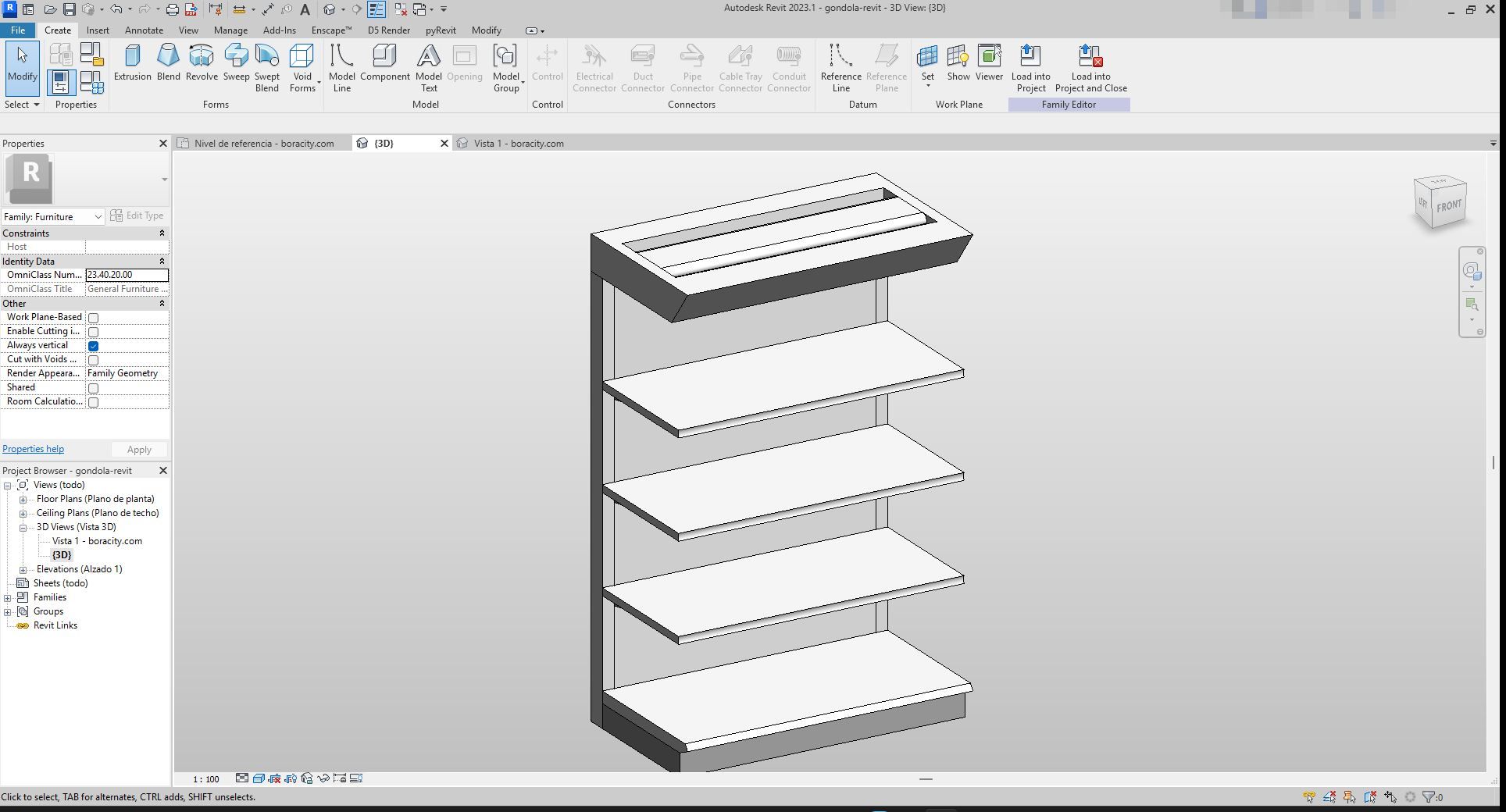Click the OmniClass Number field
Screen dimensions: 1506x812
(x=127, y=275)
